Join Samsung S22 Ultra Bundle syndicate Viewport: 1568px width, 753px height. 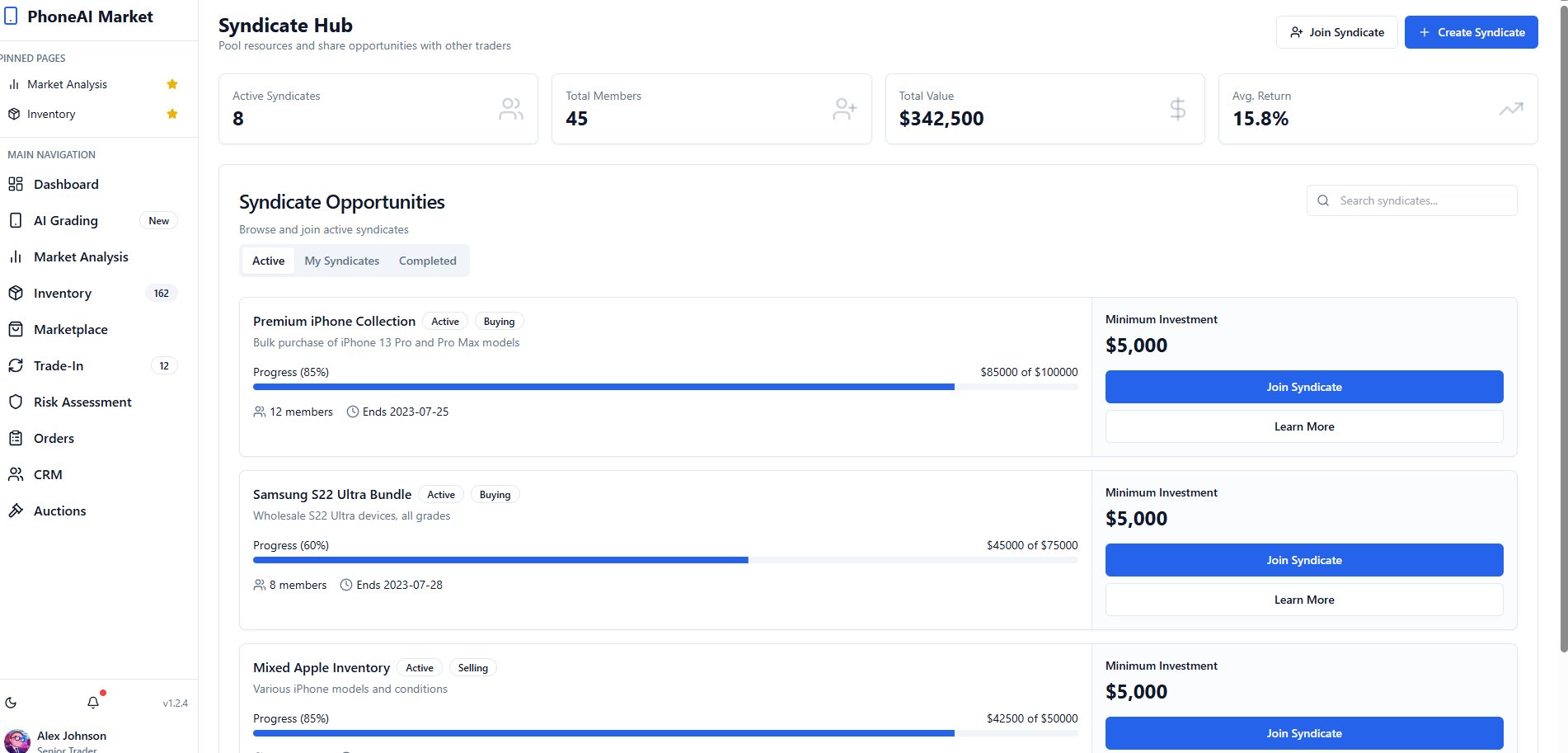pyautogui.click(x=1304, y=560)
